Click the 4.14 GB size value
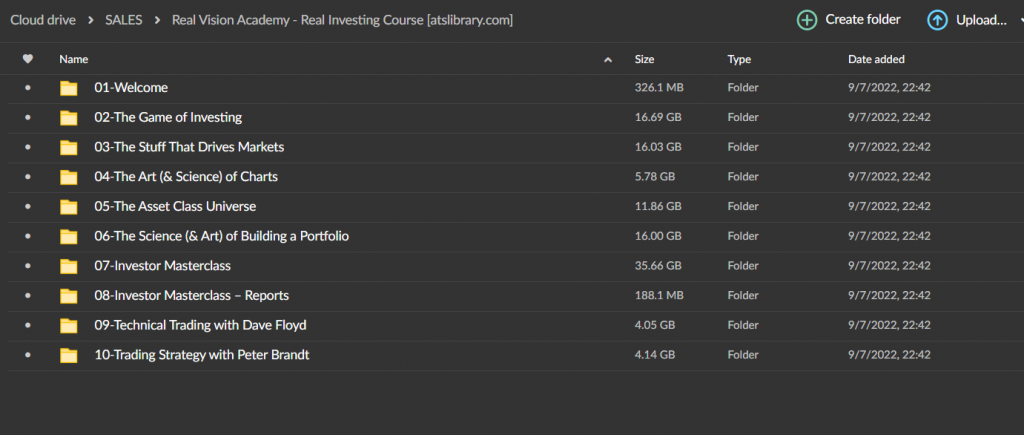 (x=655, y=355)
